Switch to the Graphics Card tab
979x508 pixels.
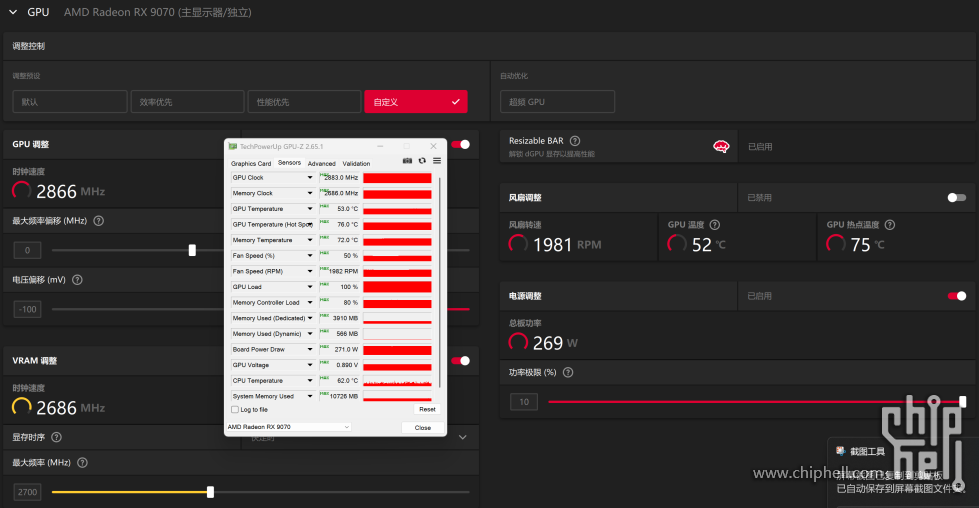click(251, 164)
